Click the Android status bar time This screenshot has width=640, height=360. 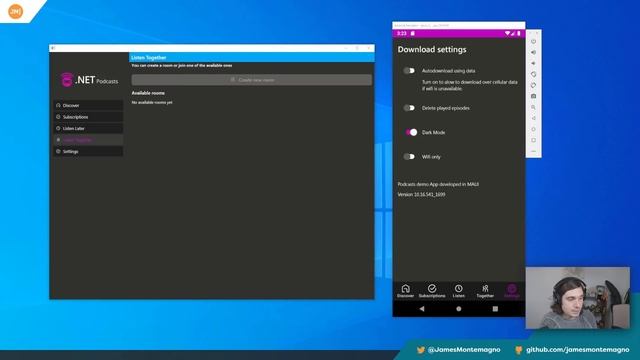point(402,33)
